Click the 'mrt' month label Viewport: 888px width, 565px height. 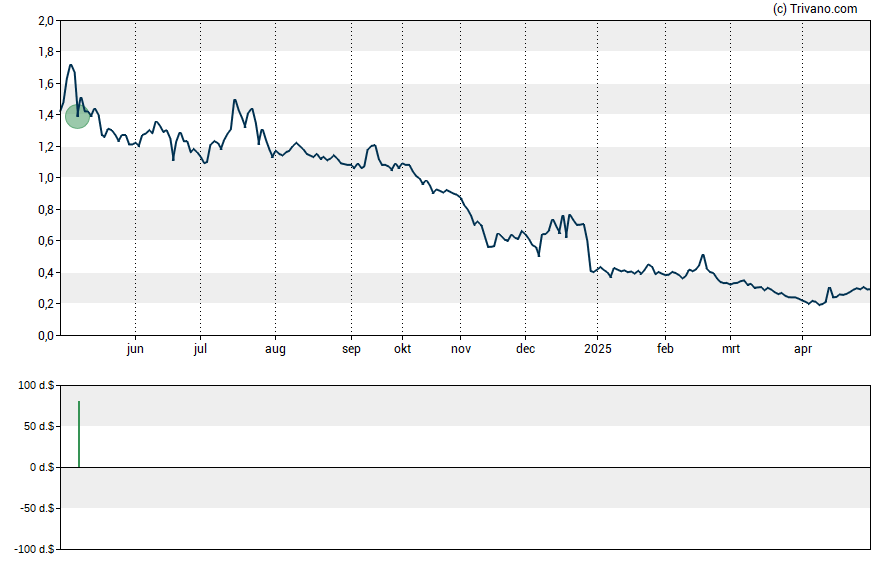731,349
